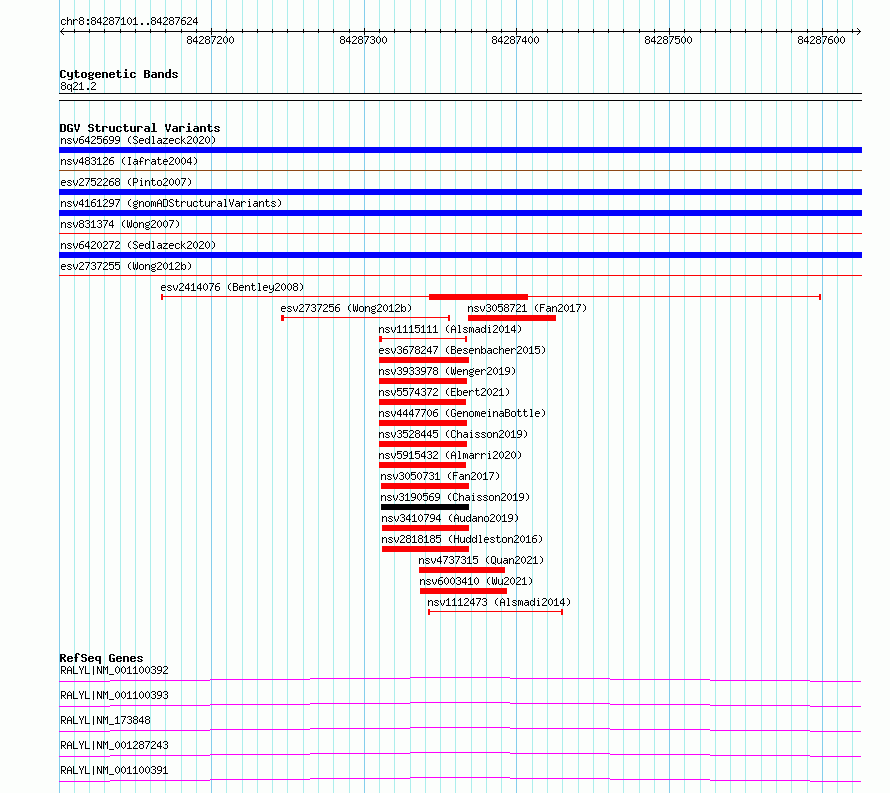
Task: Click the 84287200 ruler position
Action: point(211,40)
